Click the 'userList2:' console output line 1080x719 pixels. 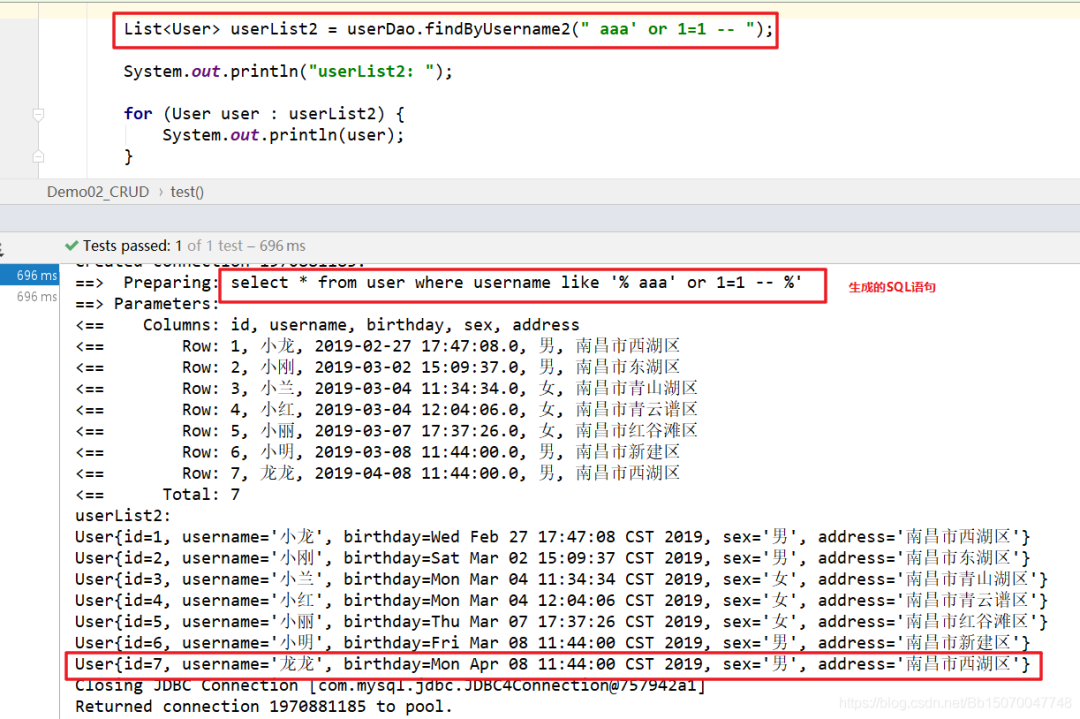(123, 517)
